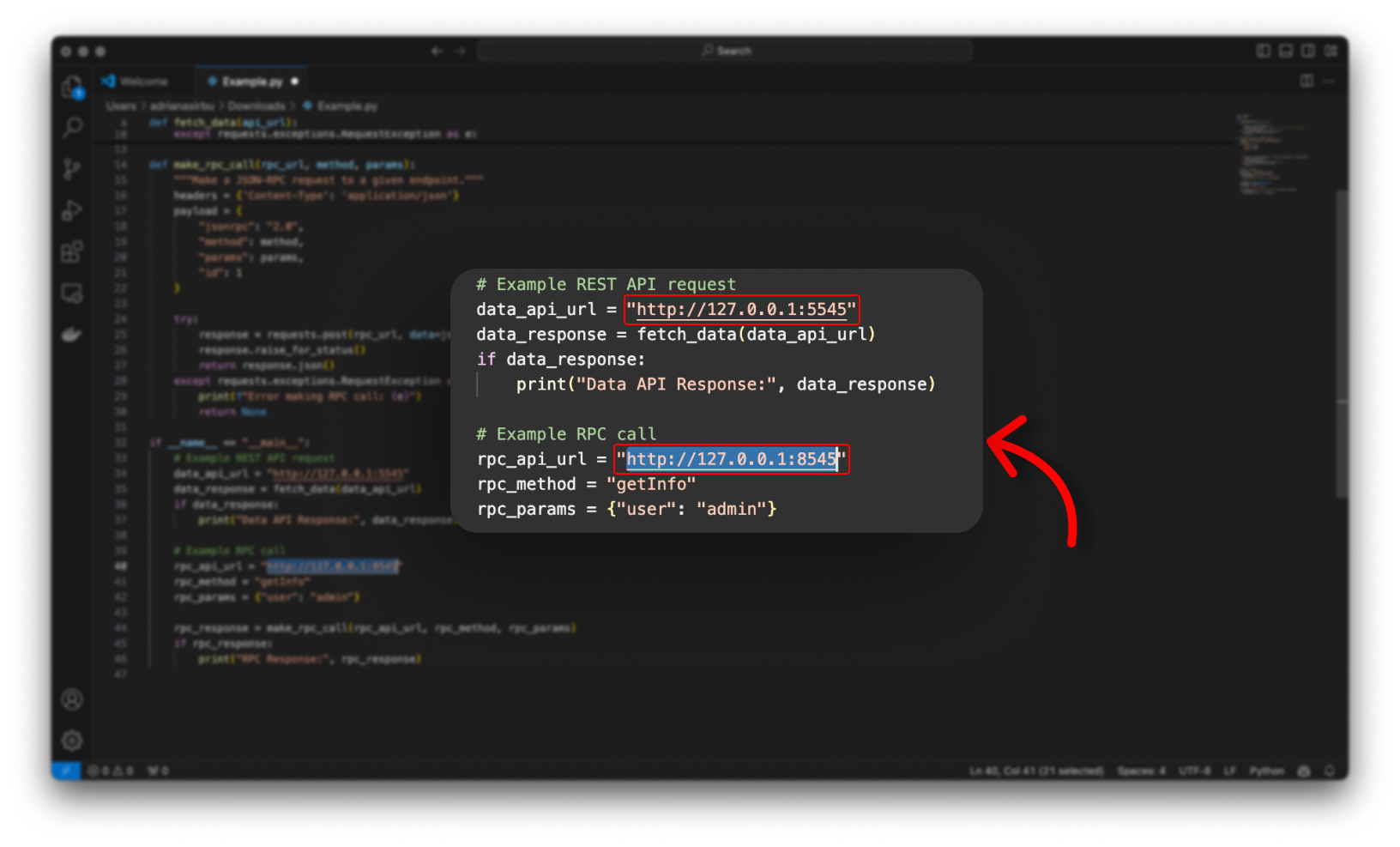Open the Extensions view

pos(72,251)
